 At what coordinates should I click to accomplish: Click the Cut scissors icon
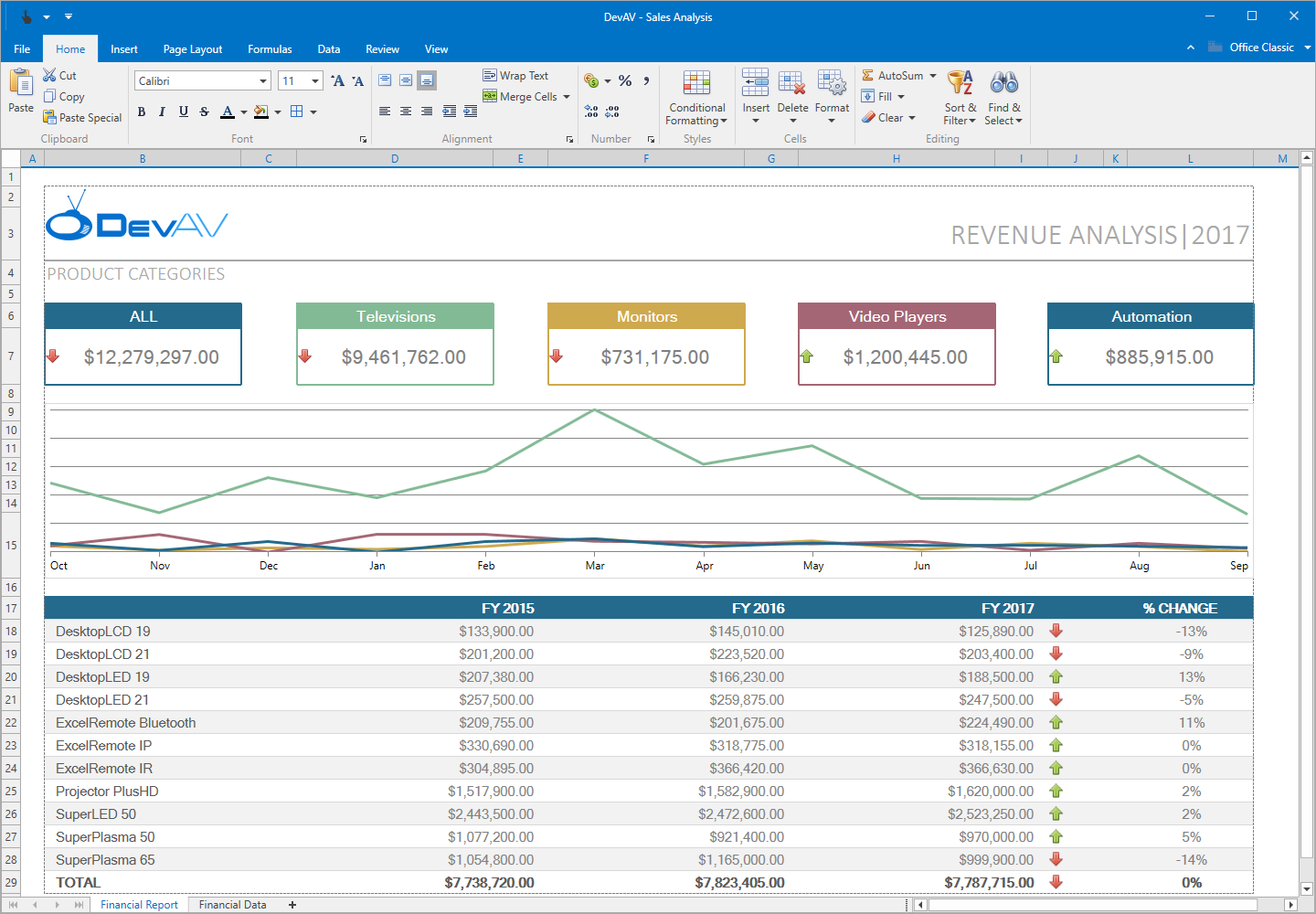point(49,75)
